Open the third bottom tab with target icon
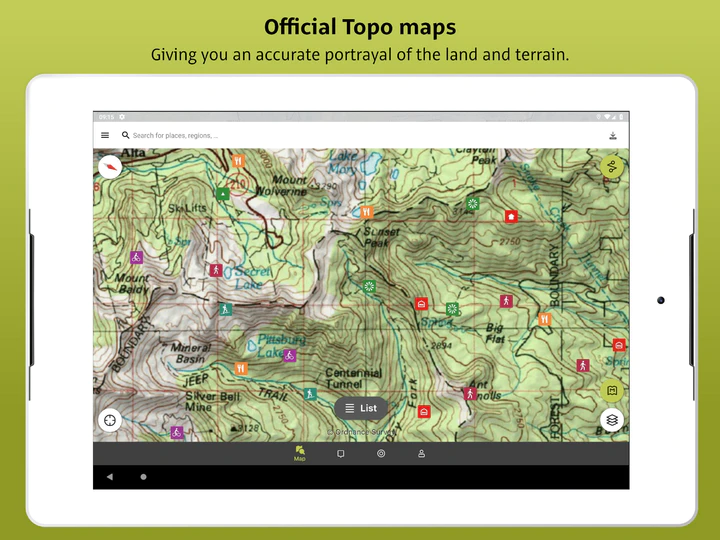The image size is (720, 540). tap(381, 454)
